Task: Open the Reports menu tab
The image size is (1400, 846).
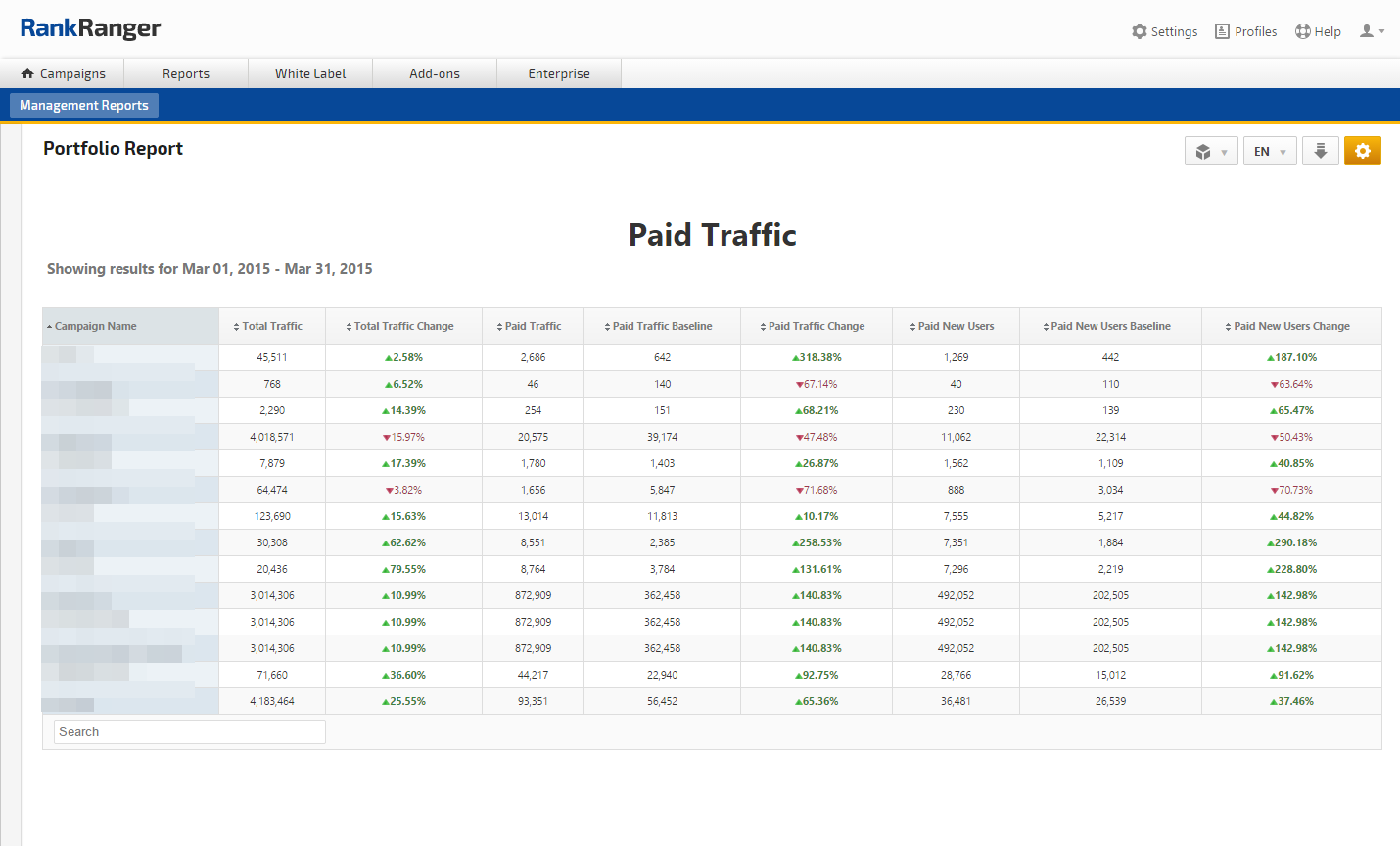Action: pos(186,73)
